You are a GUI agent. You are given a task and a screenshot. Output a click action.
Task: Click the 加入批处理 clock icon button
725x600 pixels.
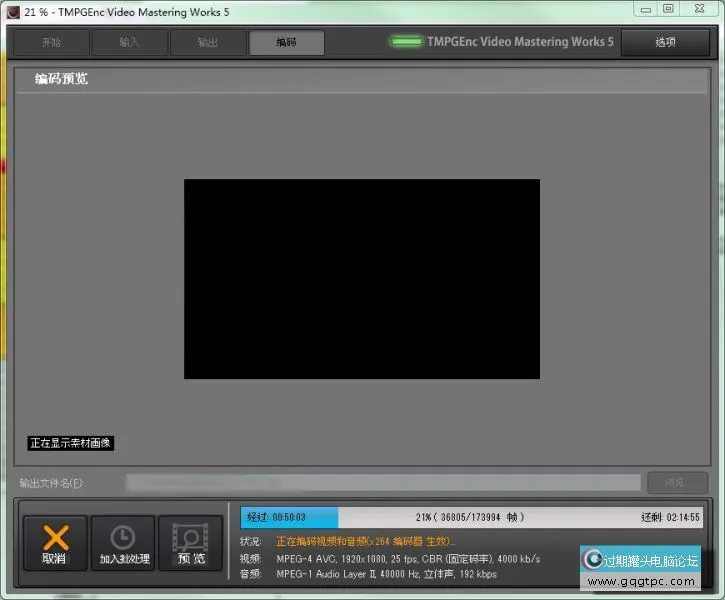[123, 543]
